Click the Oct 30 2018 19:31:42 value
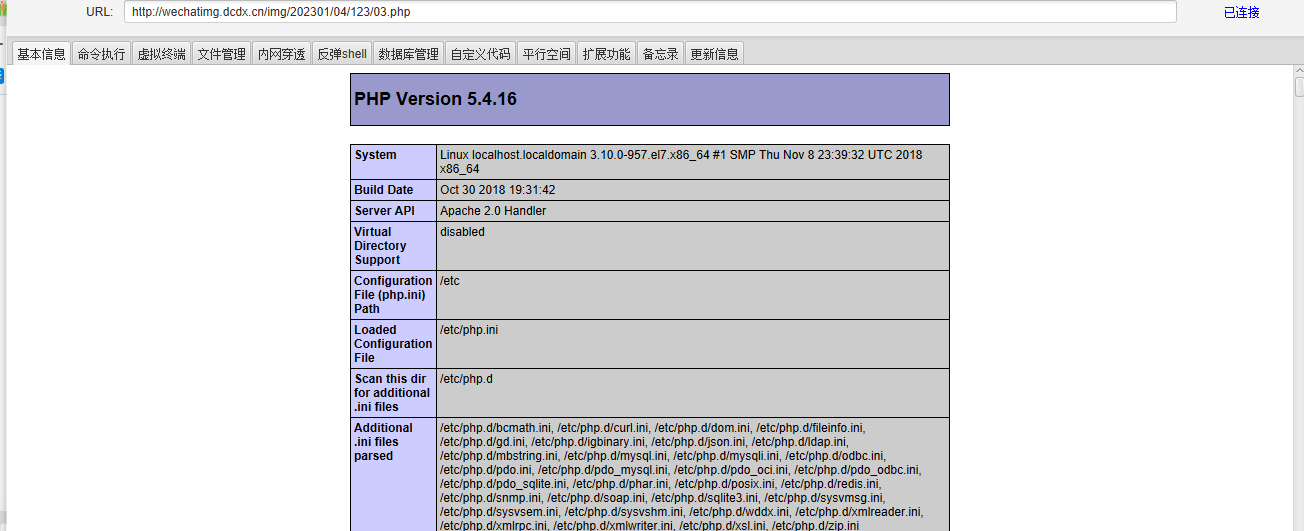 (497, 190)
